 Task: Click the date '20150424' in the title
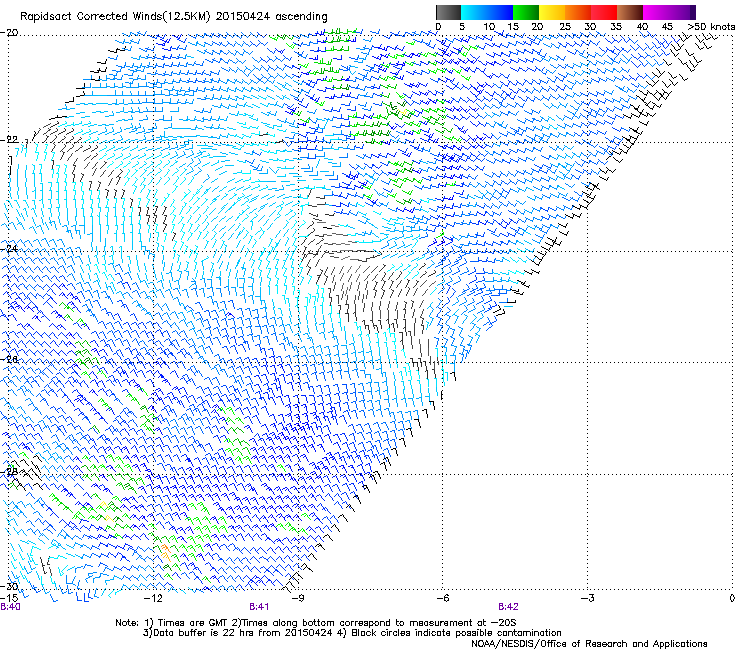243,17
